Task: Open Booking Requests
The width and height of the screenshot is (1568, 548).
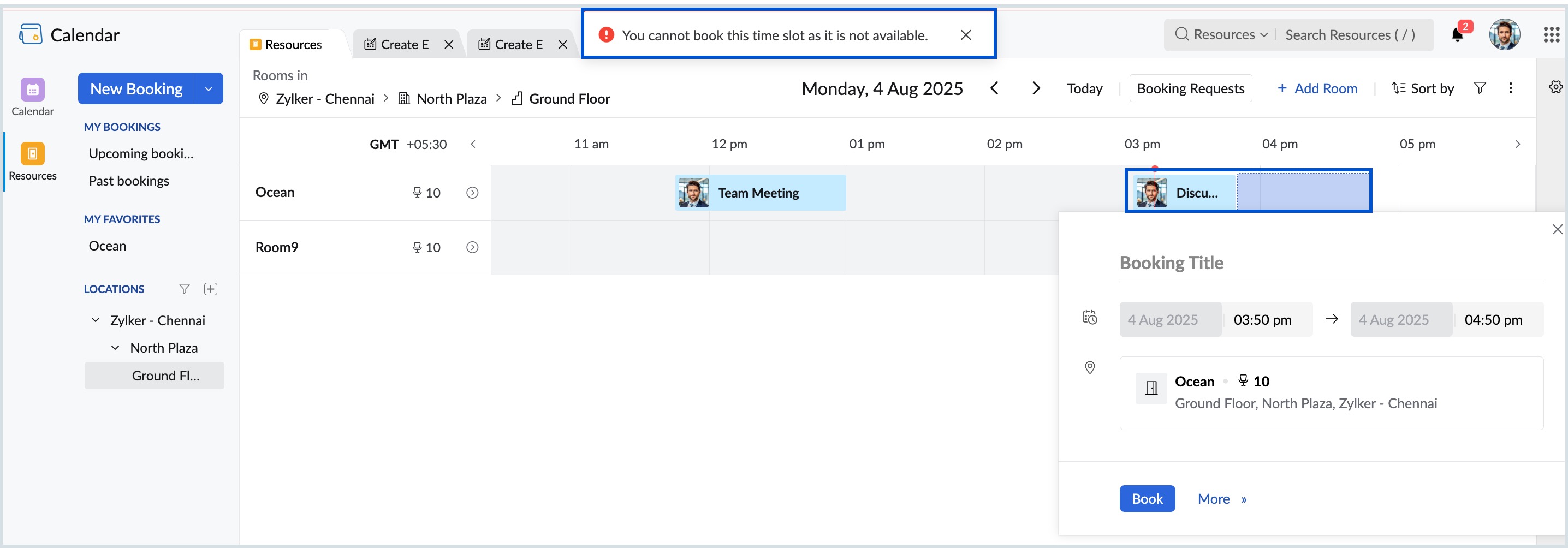Action: point(1190,88)
